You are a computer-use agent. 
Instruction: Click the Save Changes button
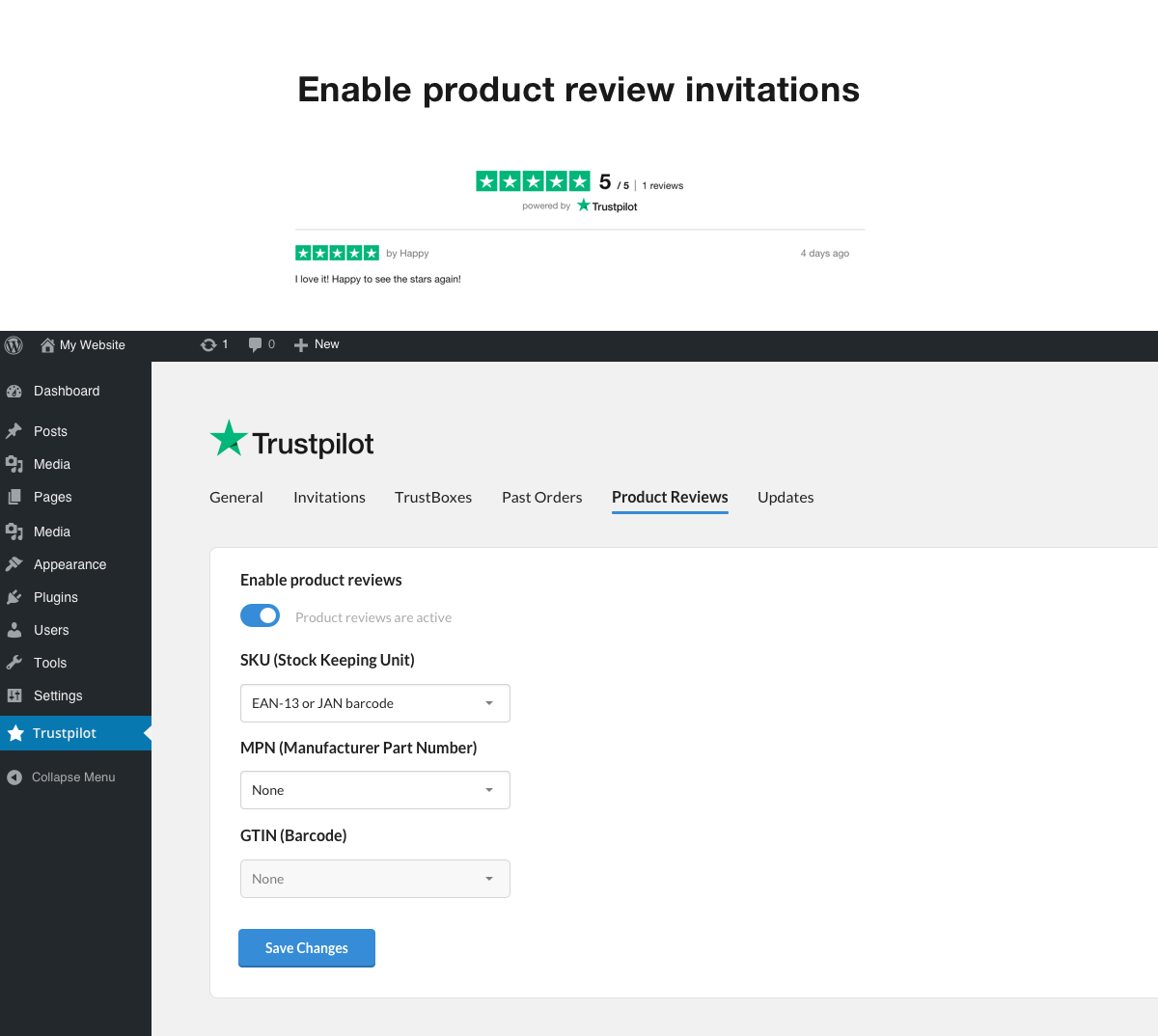pyautogui.click(x=307, y=948)
